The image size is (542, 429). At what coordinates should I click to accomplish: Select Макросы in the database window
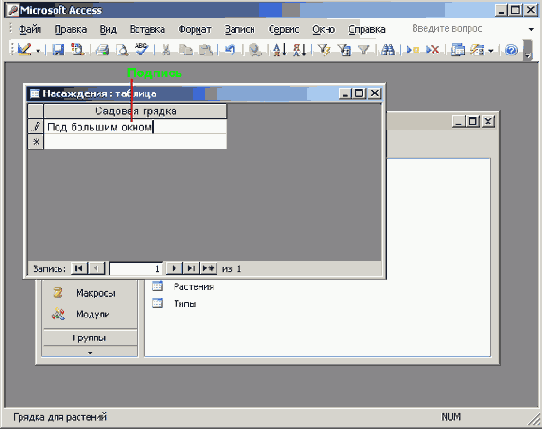coord(96,293)
